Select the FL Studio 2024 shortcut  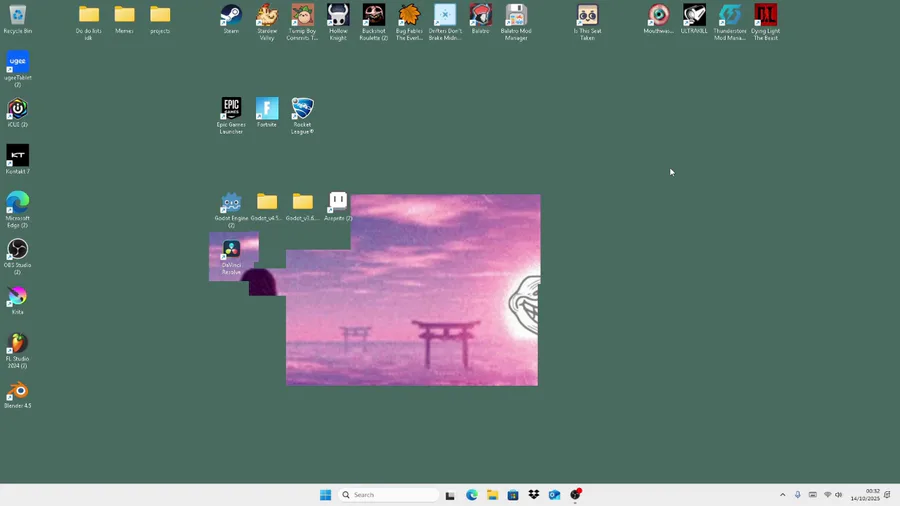17,351
